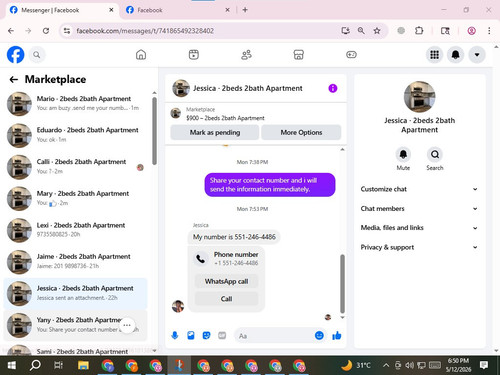Expand Media, files and links section
500x375 pixels.
pos(419,228)
